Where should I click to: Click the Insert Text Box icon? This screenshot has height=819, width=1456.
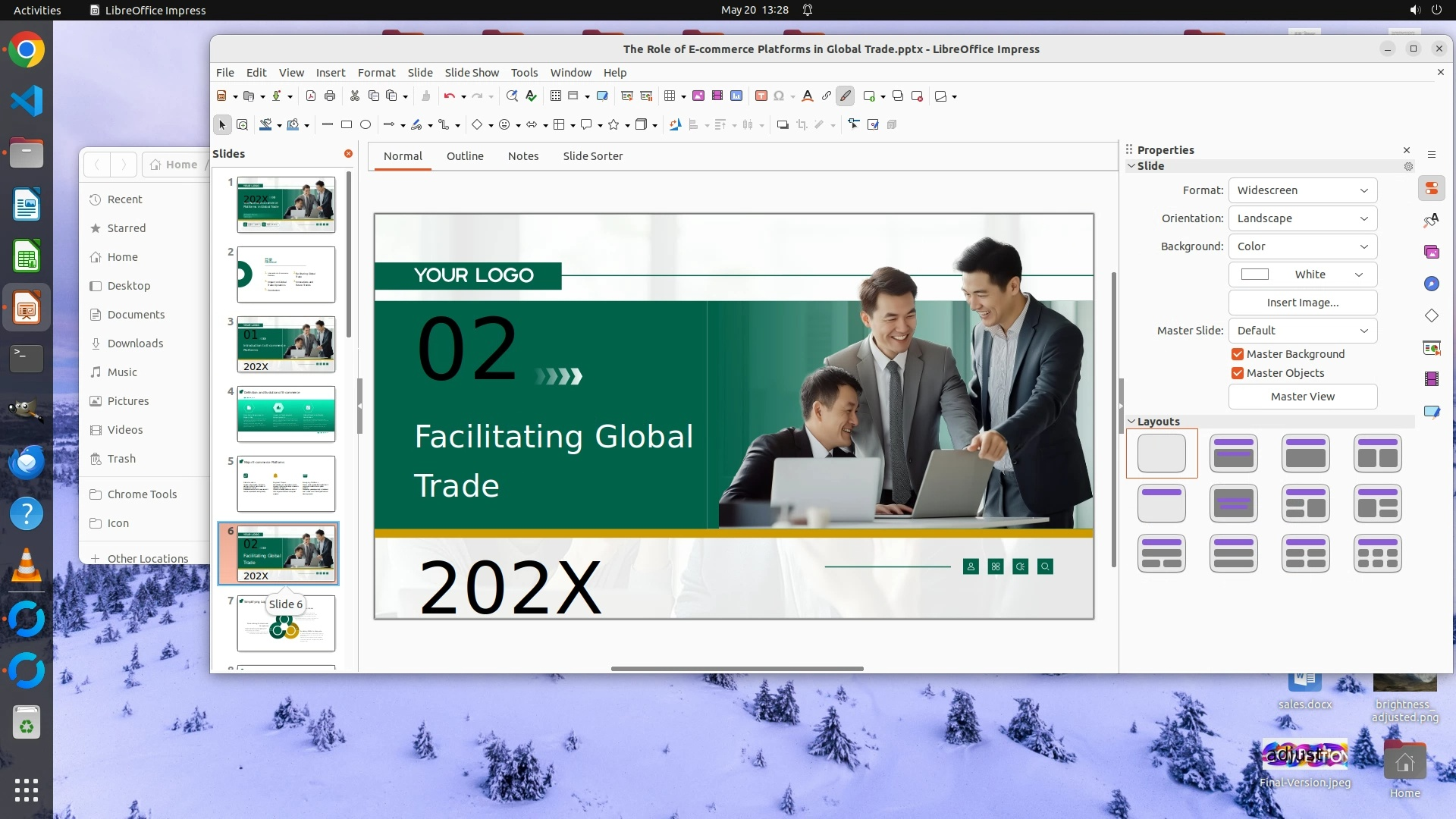761,96
